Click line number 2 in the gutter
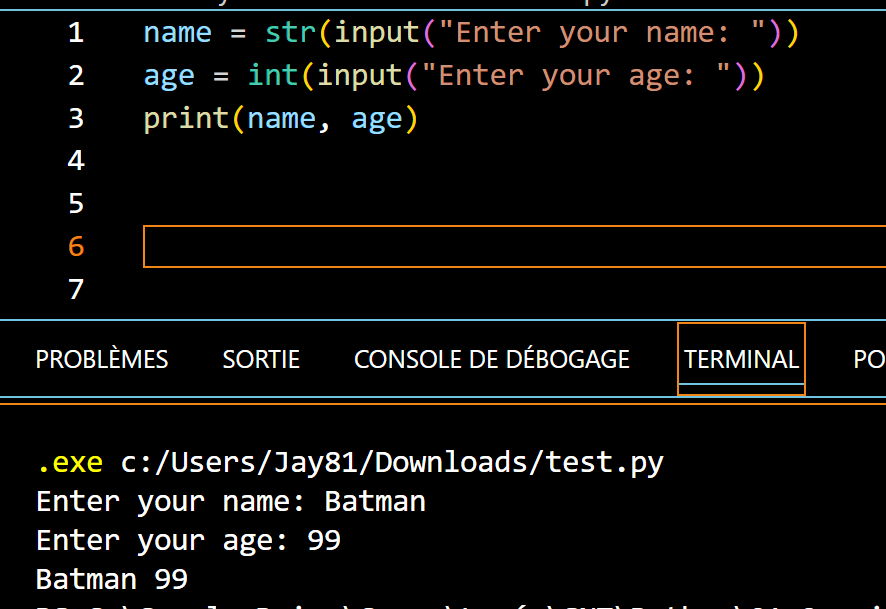886x609 pixels. [x=76, y=76]
